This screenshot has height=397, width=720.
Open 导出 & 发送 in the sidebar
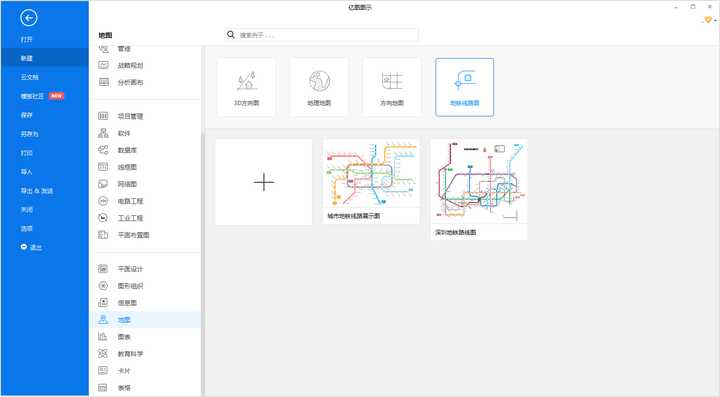click(x=37, y=190)
